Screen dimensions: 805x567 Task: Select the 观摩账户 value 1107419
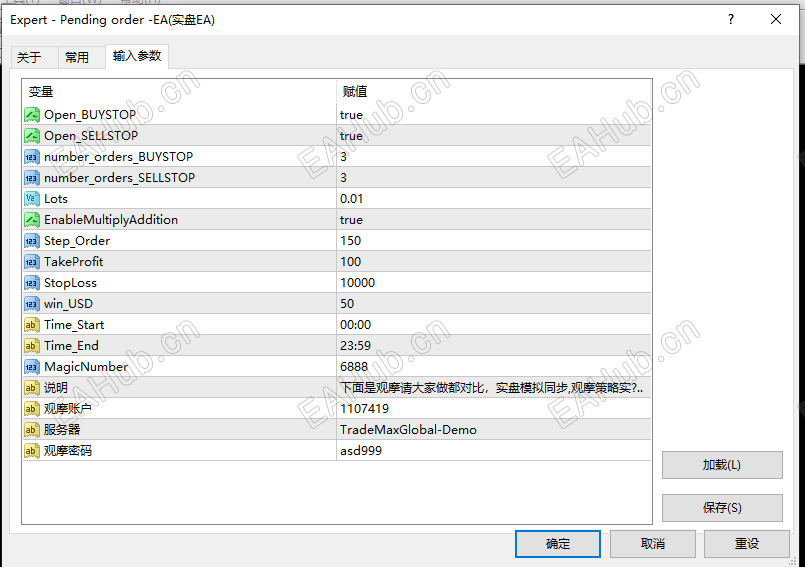[365, 409]
